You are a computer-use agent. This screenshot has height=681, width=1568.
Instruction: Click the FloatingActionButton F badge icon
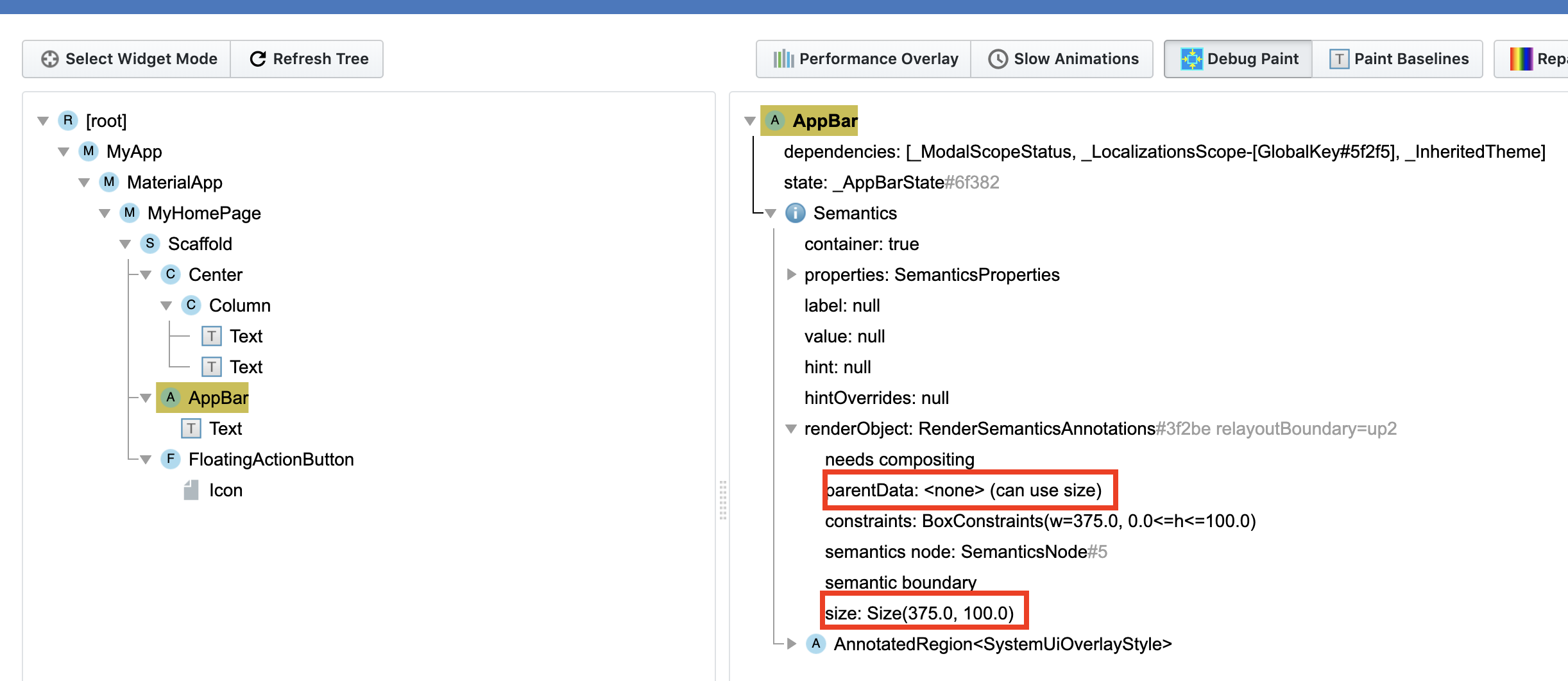click(x=170, y=459)
